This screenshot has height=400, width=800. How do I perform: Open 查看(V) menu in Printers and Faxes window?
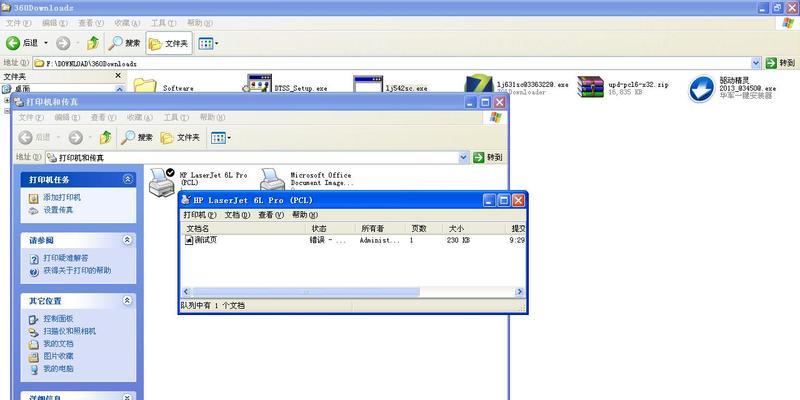click(104, 117)
